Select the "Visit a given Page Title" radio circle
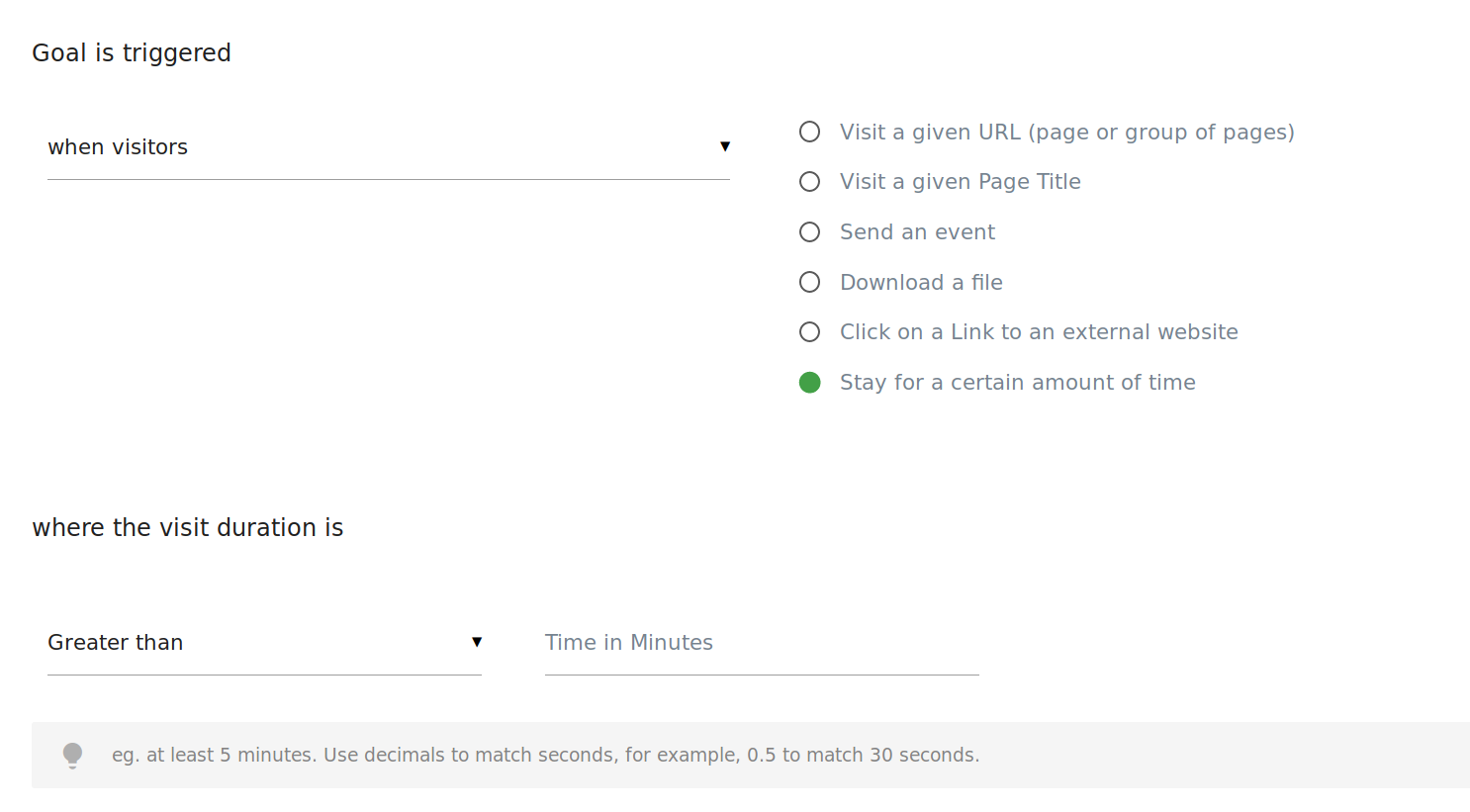 pyautogui.click(x=809, y=182)
